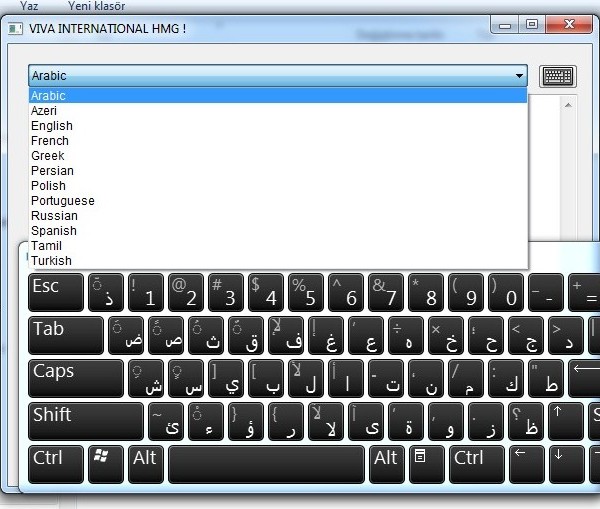This screenshot has width=600, height=509.
Task: Click the right Alt key
Action: coord(386,464)
